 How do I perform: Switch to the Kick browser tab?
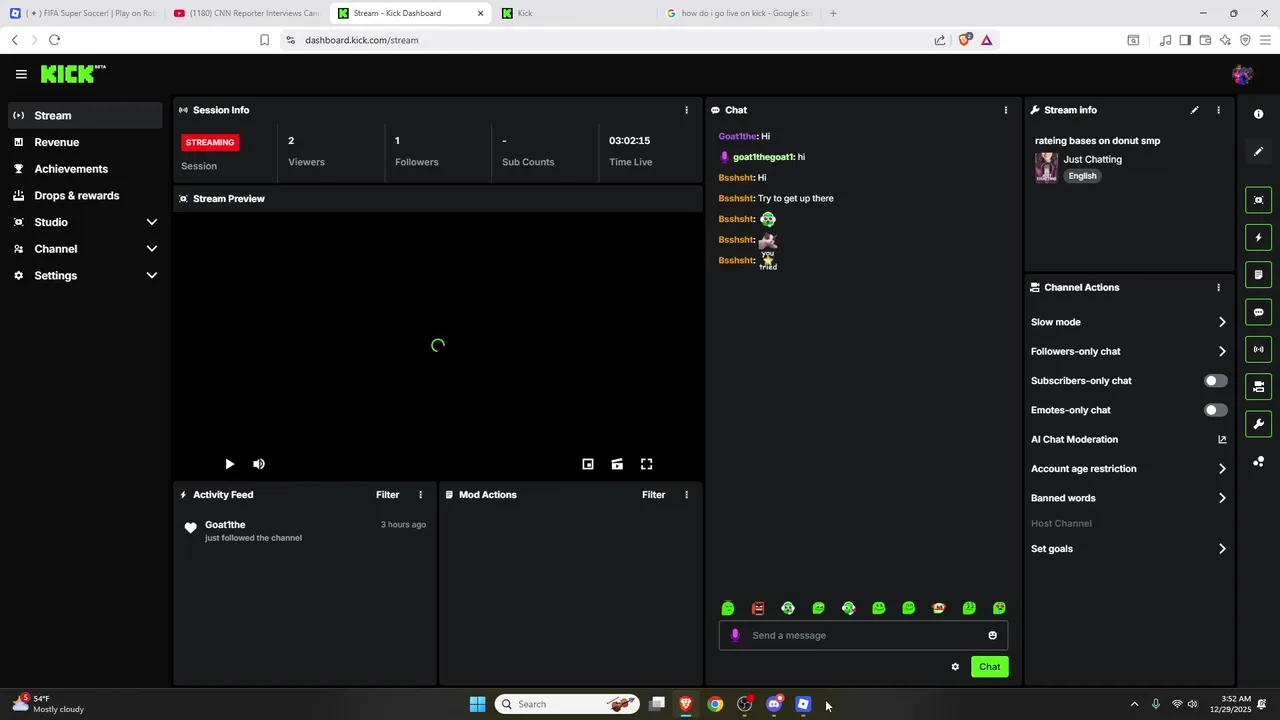pyautogui.click(x=574, y=13)
